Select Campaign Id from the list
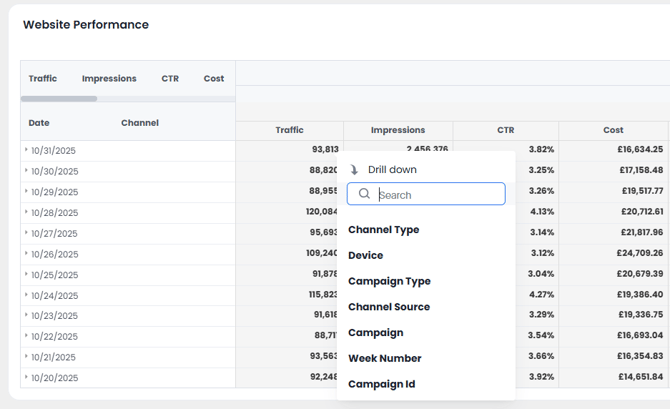 point(381,384)
